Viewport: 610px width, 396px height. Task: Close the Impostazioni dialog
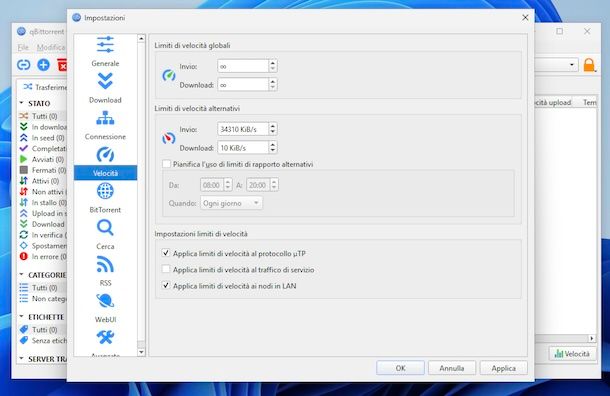tap(525, 18)
